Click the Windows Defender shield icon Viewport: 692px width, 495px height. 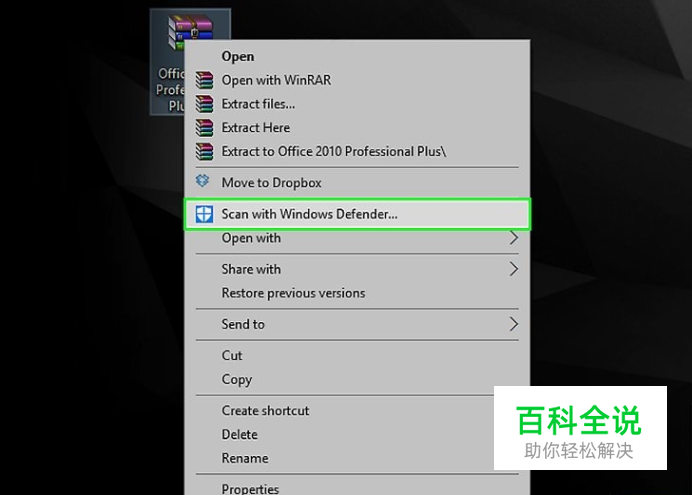coord(204,214)
